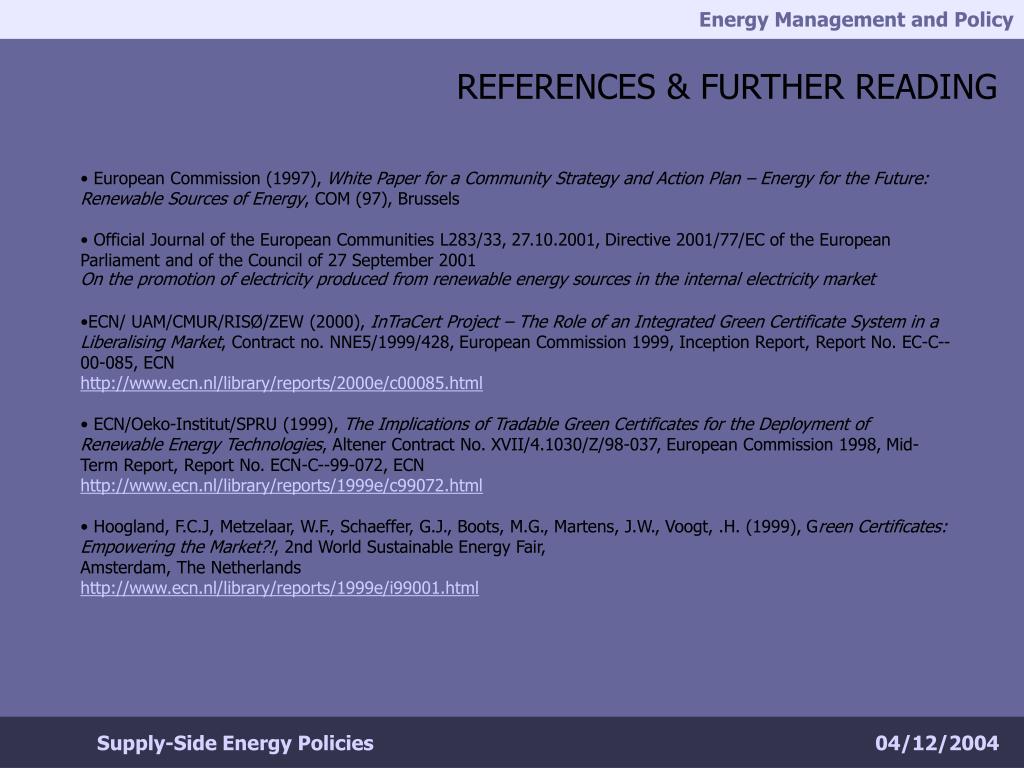Click 'Term Report, Report No. ECN-C--99-072' line

252,466
